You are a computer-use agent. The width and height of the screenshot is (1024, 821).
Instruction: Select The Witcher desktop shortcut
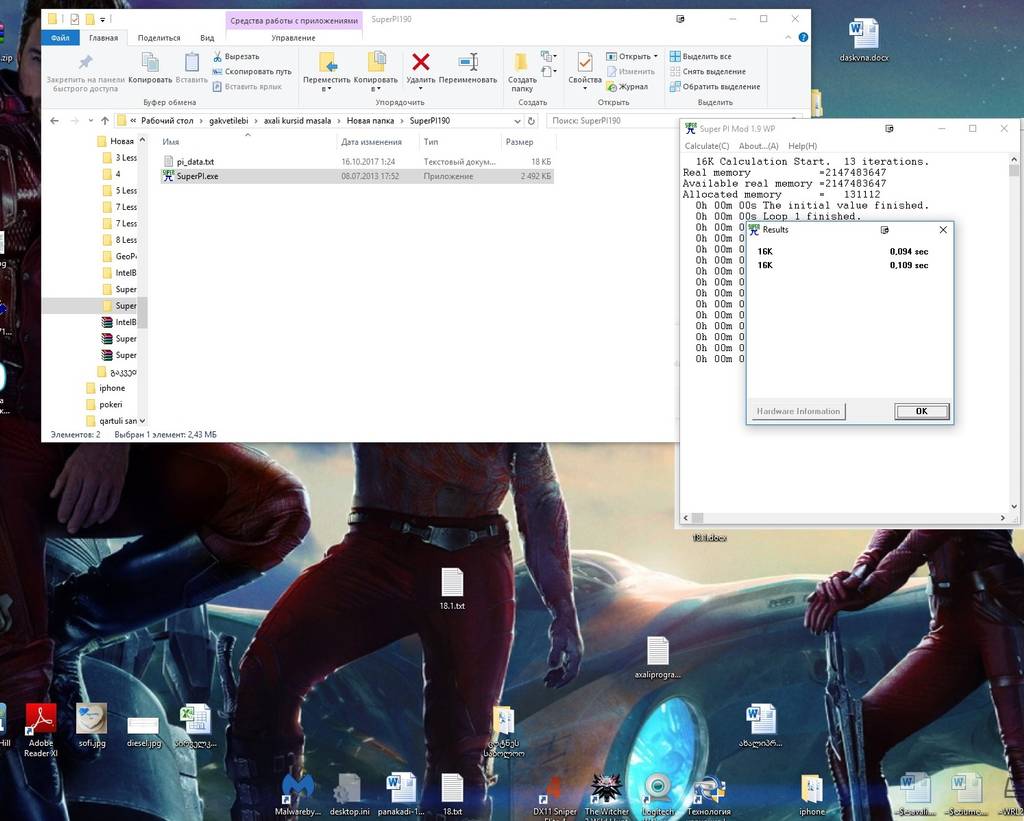click(x=607, y=795)
